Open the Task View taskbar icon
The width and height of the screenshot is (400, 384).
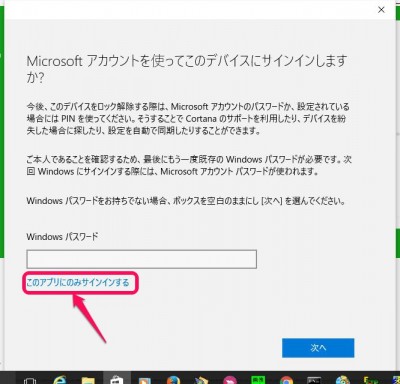click(30, 380)
